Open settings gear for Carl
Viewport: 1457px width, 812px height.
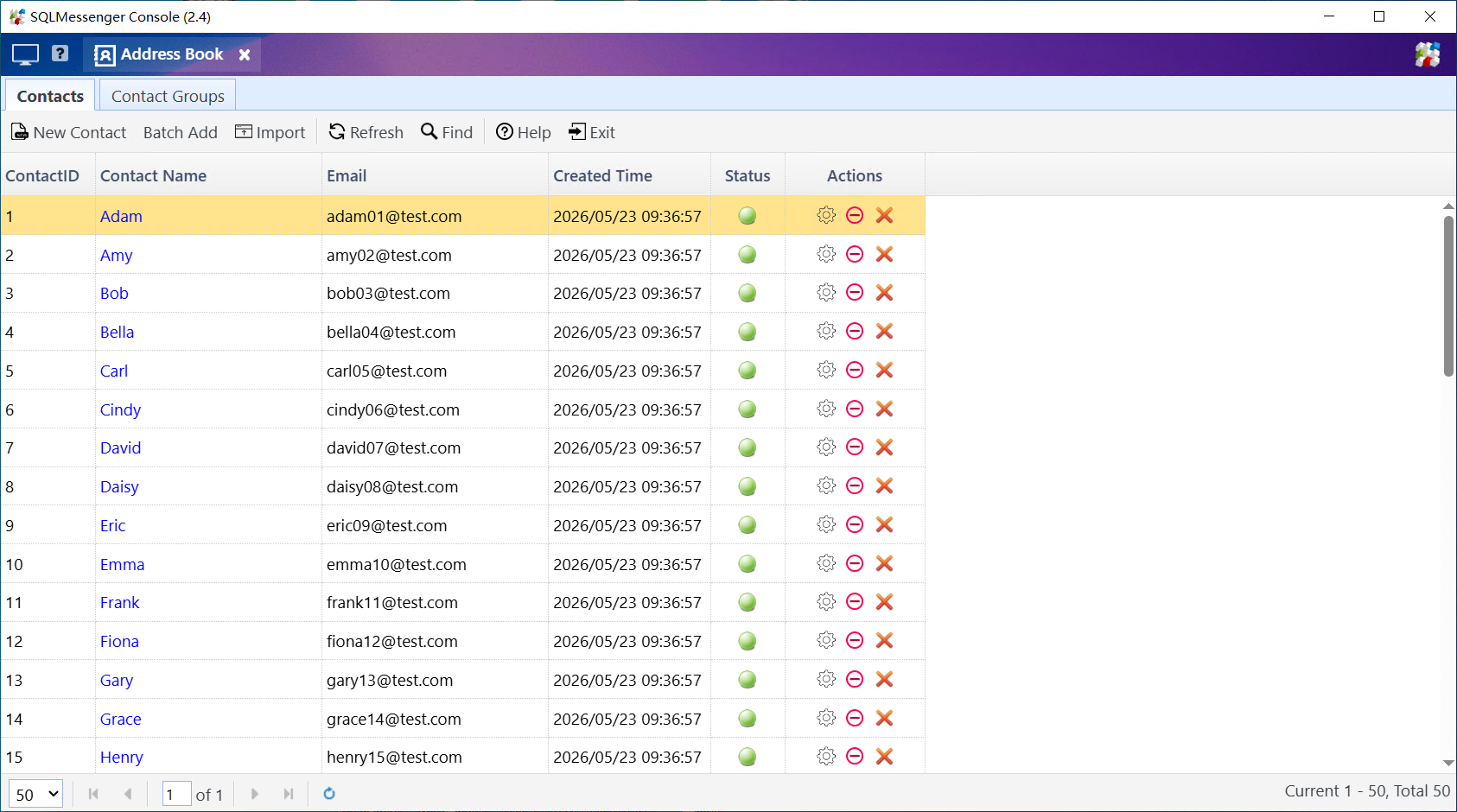(x=826, y=370)
